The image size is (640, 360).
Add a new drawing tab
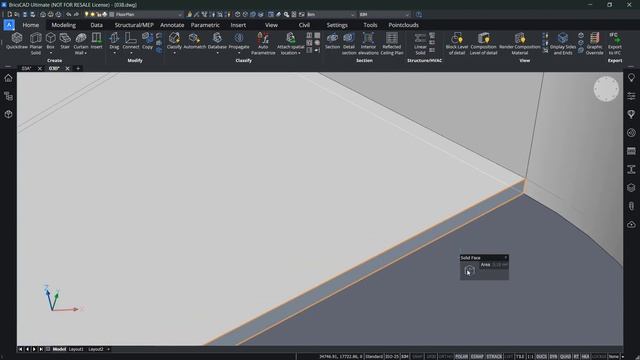tap(78, 68)
